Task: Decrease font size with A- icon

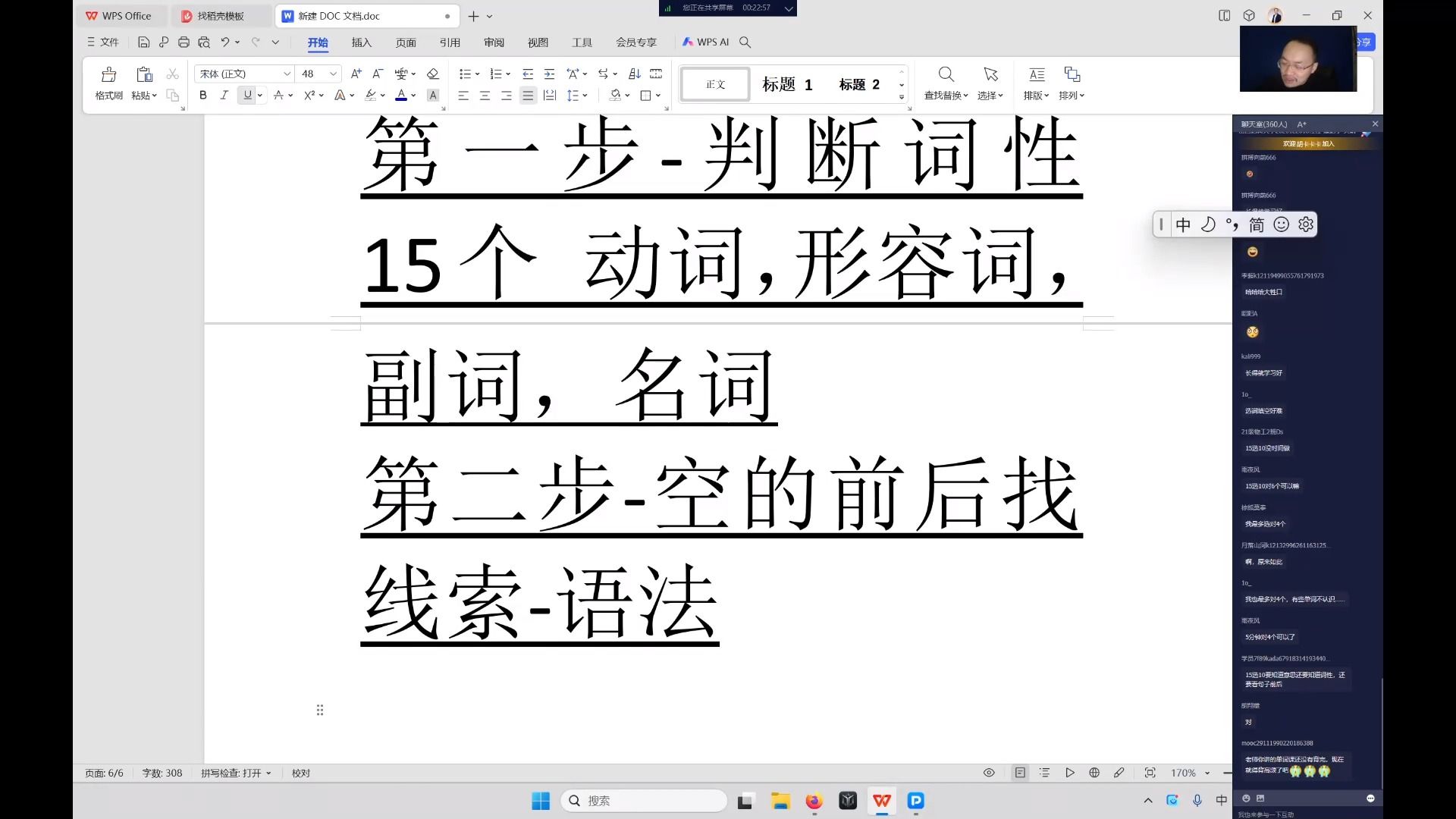Action: tap(378, 74)
